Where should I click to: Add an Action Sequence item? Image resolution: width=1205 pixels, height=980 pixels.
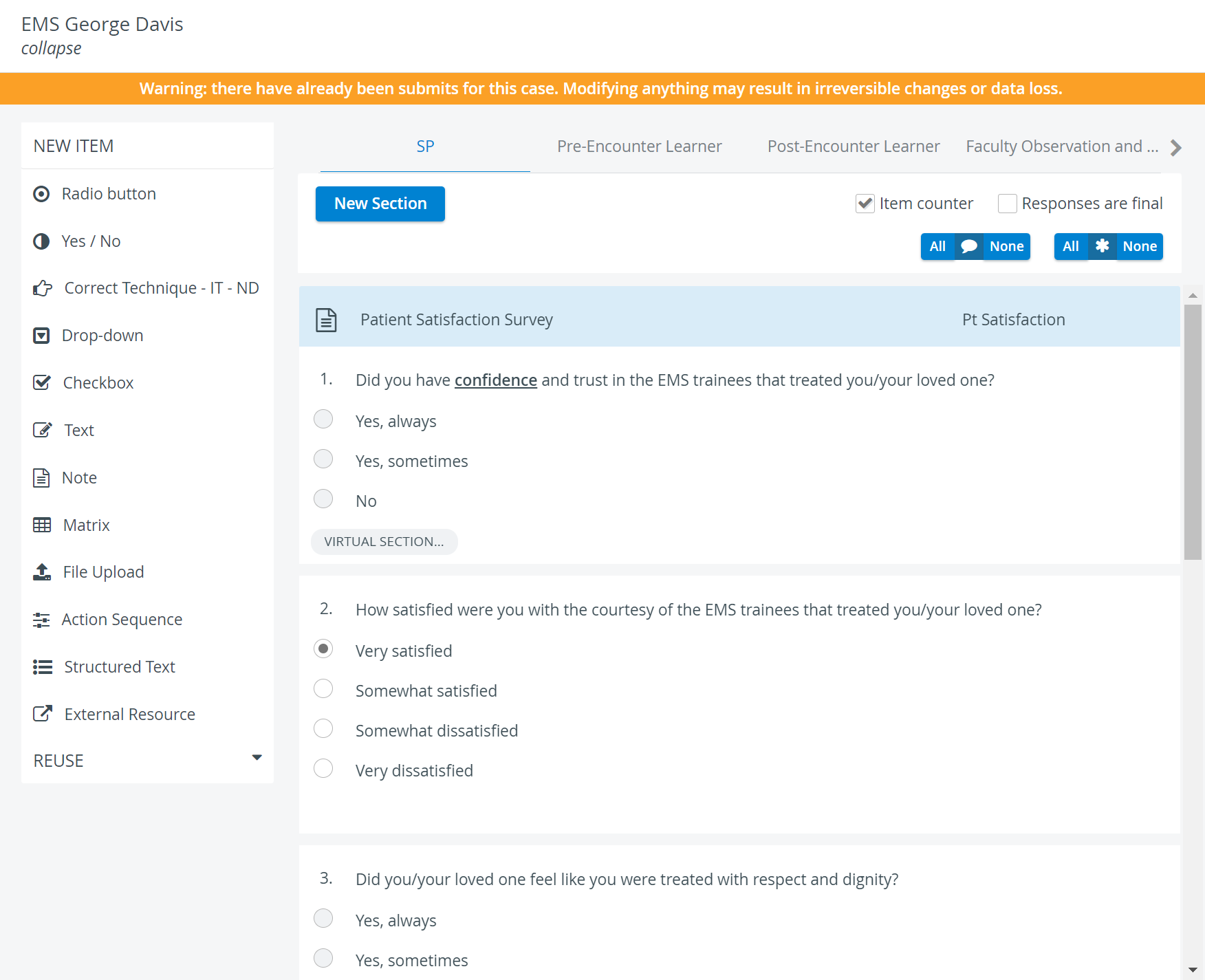click(x=147, y=620)
